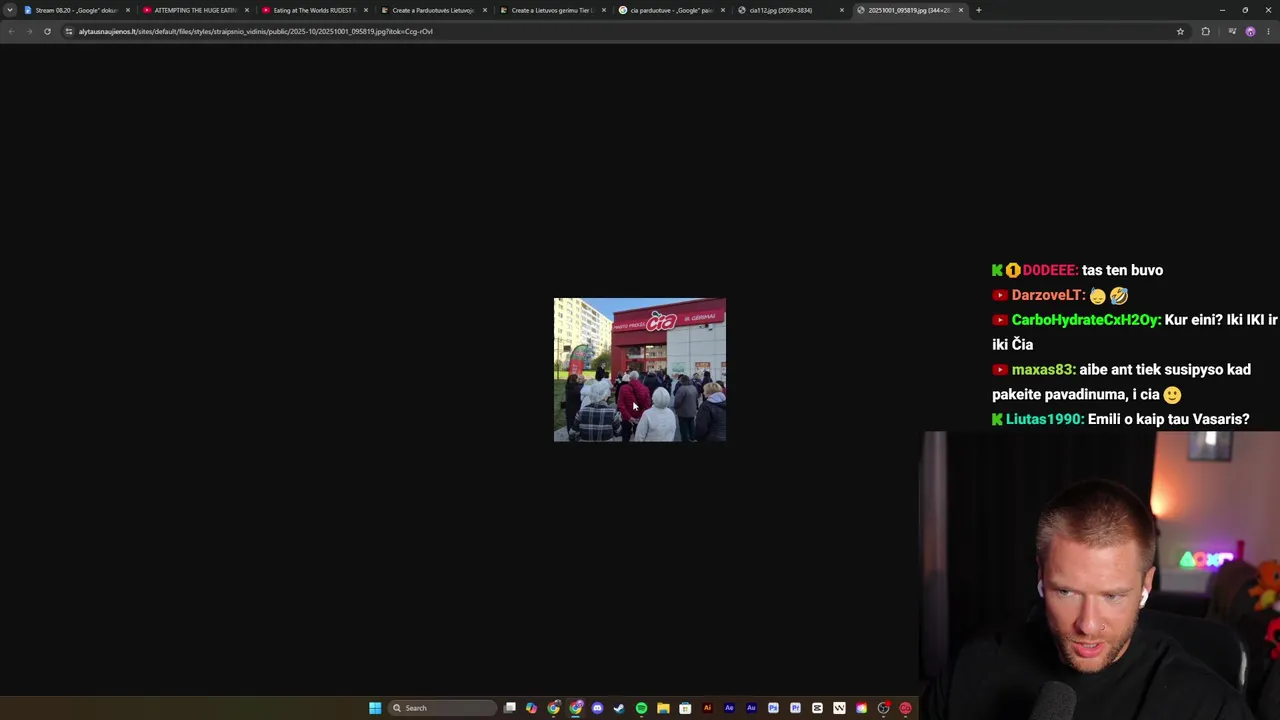Screen dimensions: 1280x720
Task: Click the taskbar Search box
Action: click(443, 708)
